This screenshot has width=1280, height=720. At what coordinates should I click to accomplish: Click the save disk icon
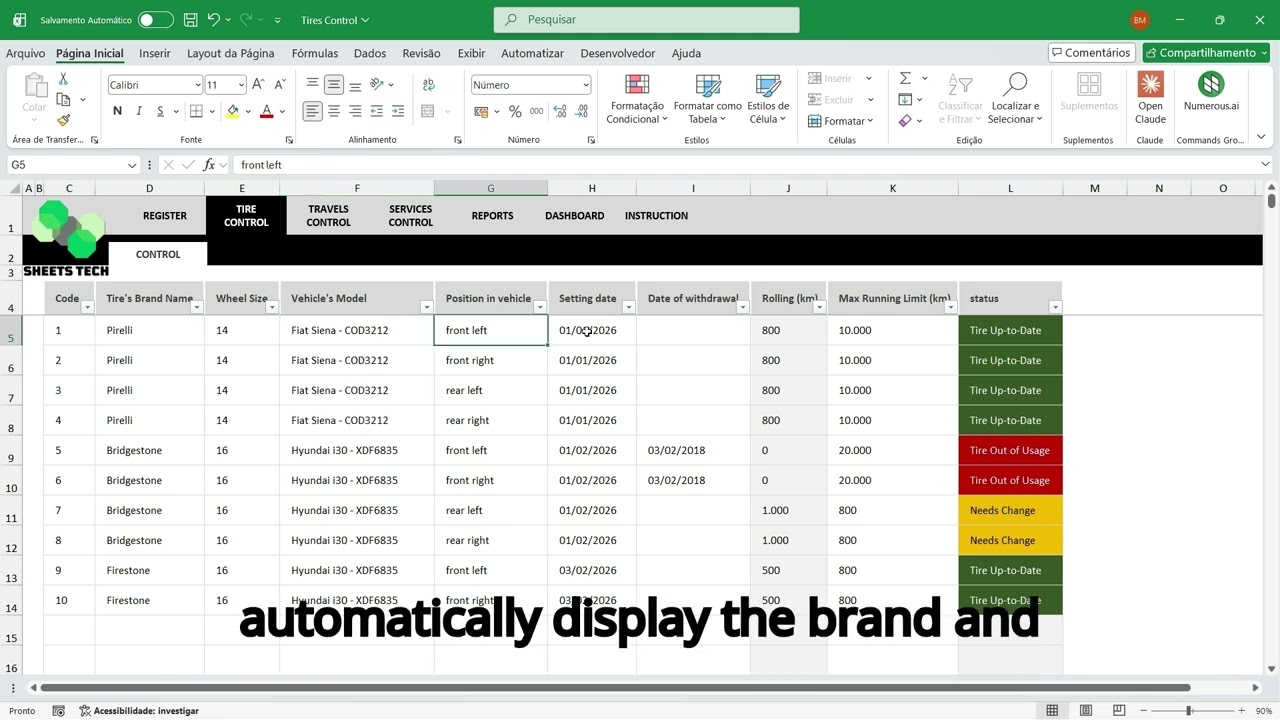point(191,19)
